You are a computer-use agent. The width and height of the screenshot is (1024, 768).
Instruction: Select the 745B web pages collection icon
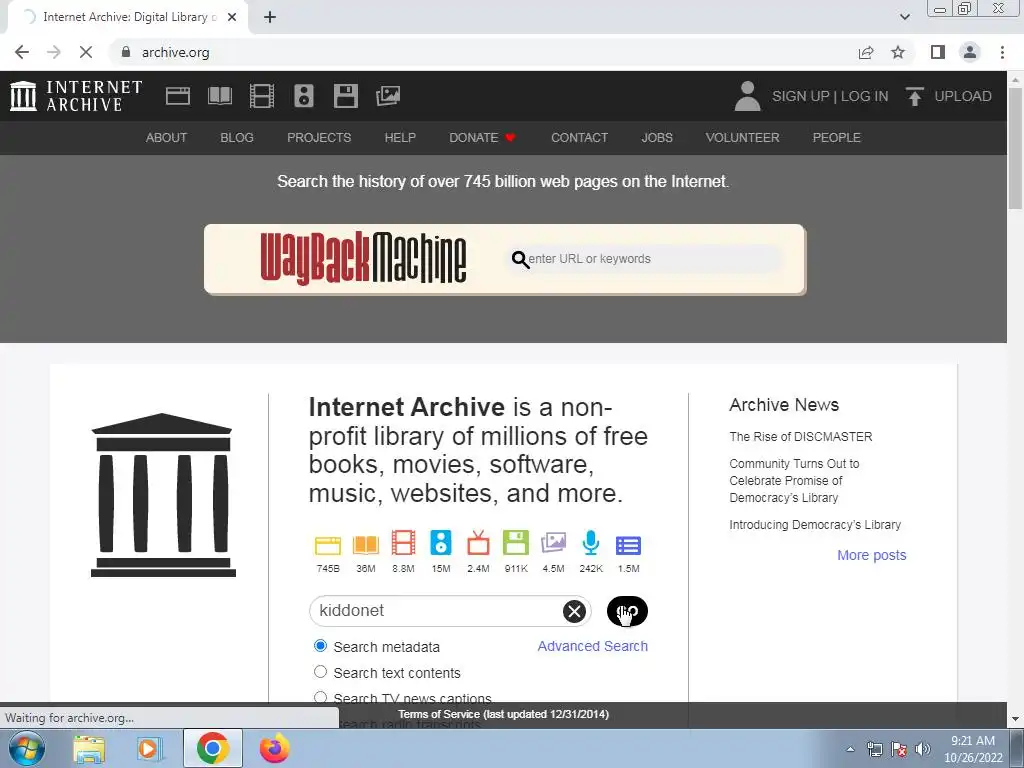pyautogui.click(x=328, y=545)
